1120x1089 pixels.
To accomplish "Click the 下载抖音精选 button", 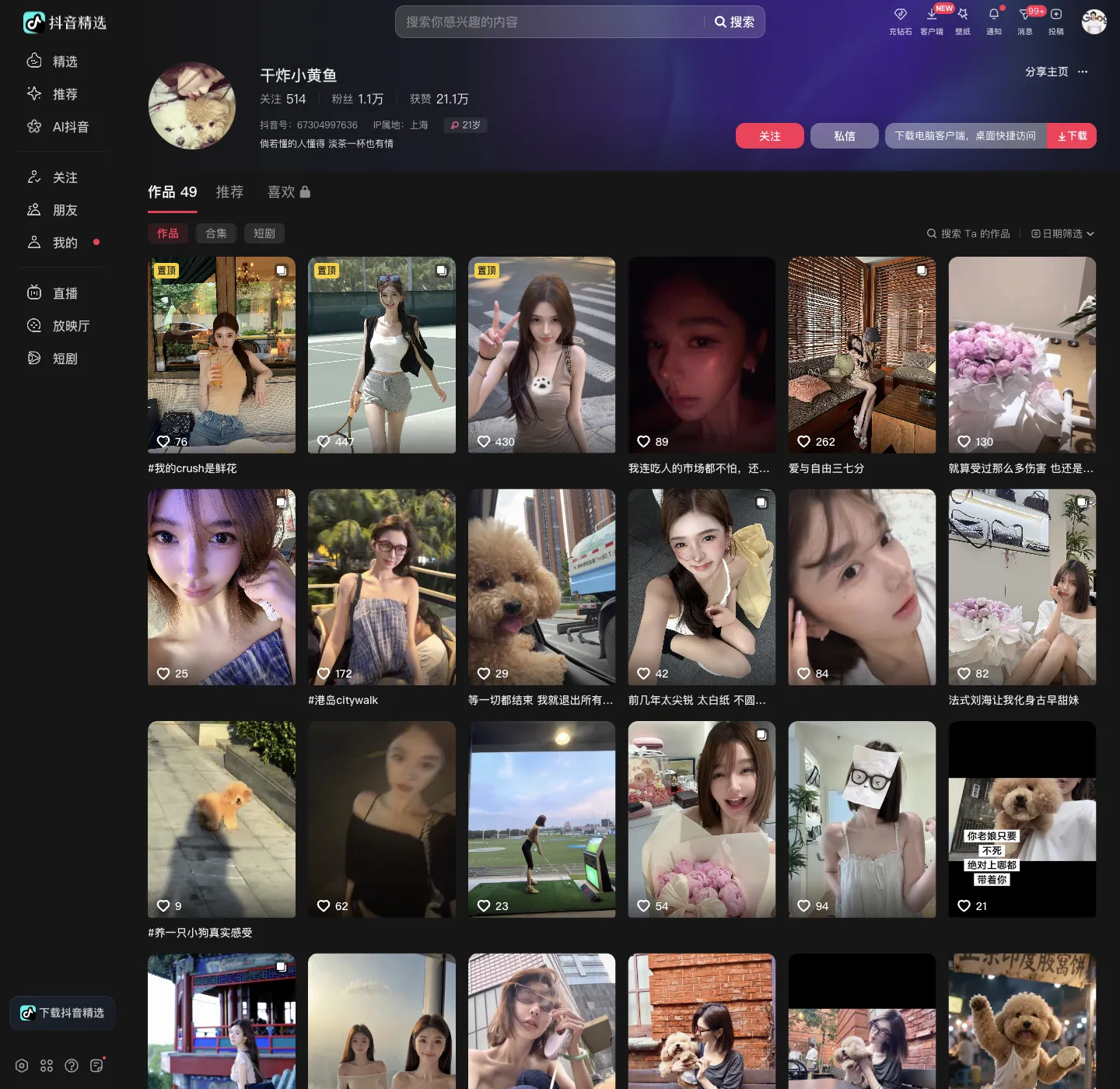I will 62,1013.
